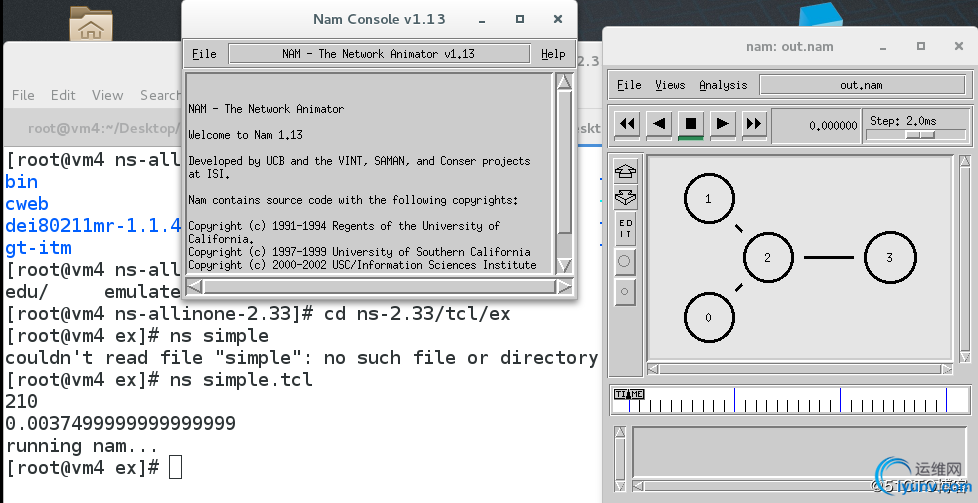Click the bottom annotation list box
This screenshot has height=503, width=978.
[799, 453]
